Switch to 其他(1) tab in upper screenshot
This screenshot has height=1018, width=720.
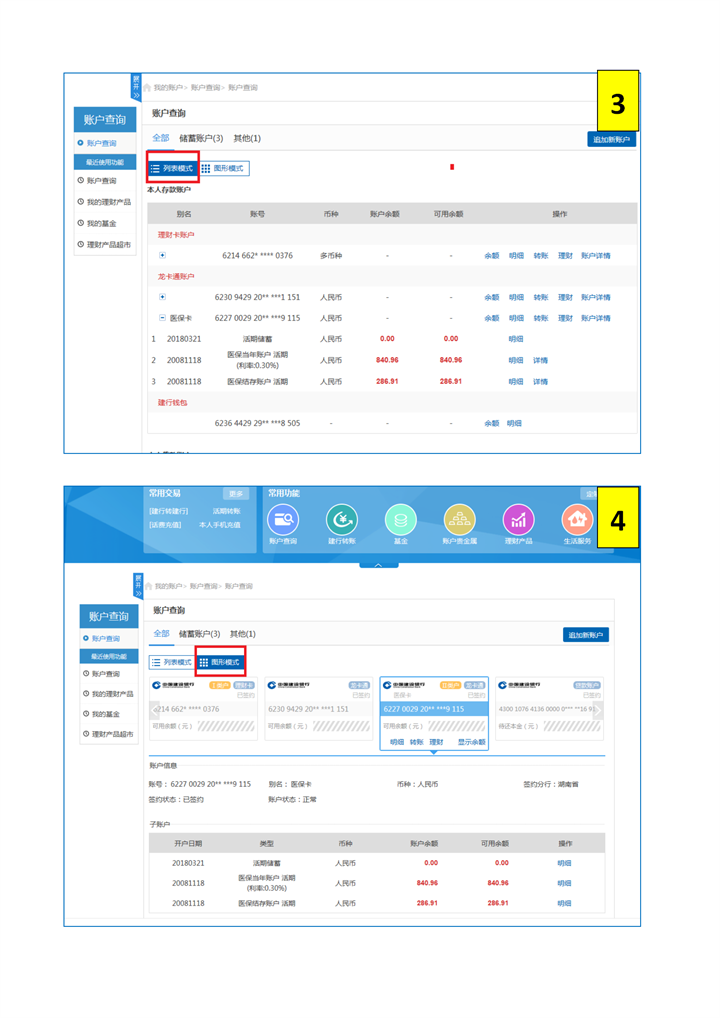click(247, 138)
